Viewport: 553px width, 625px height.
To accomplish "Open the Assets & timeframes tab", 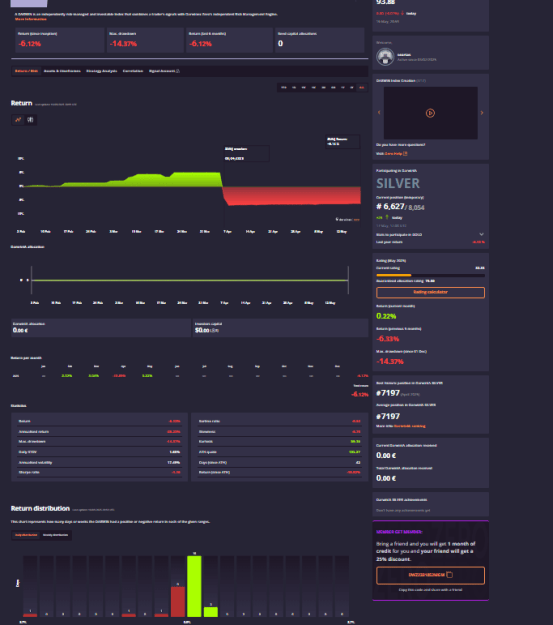I will pyautogui.click(x=62, y=71).
